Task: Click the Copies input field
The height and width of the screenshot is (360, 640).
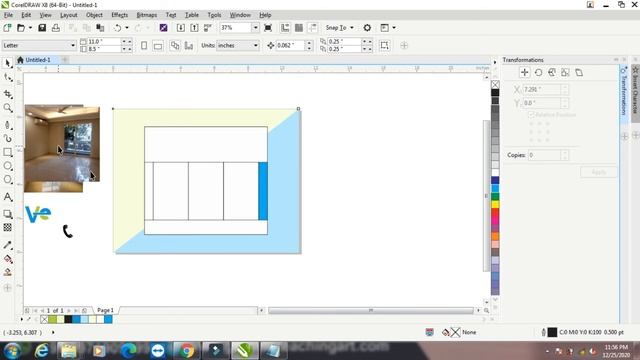Action: pos(544,155)
